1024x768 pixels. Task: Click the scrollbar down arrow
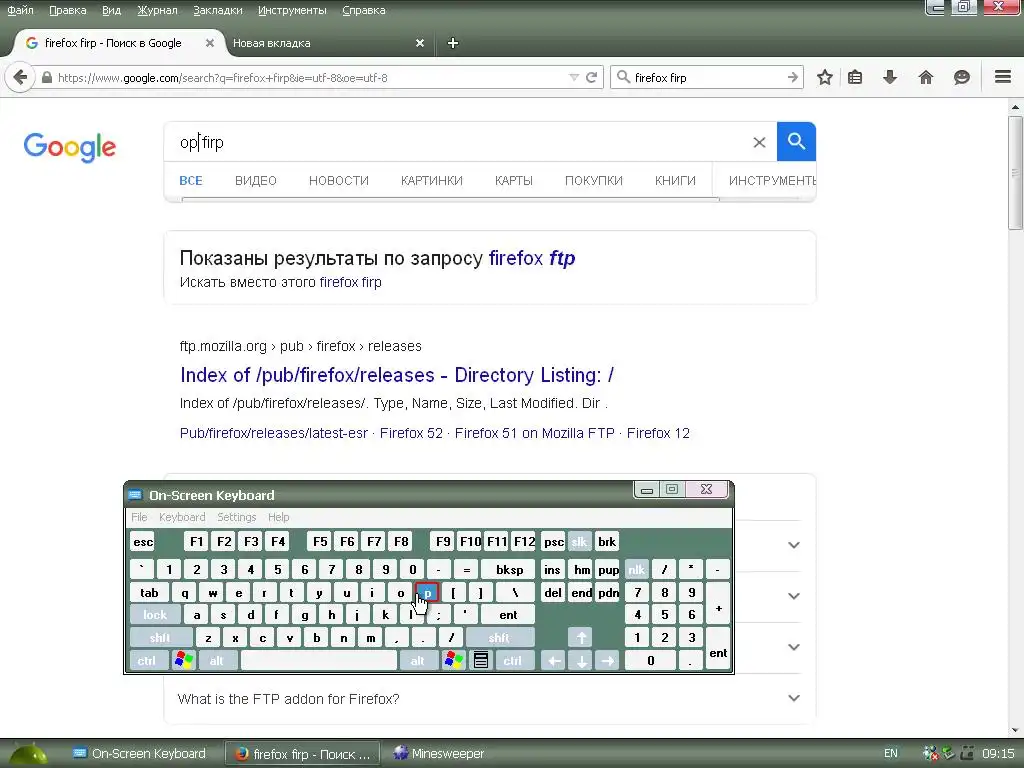click(x=1015, y=730)
